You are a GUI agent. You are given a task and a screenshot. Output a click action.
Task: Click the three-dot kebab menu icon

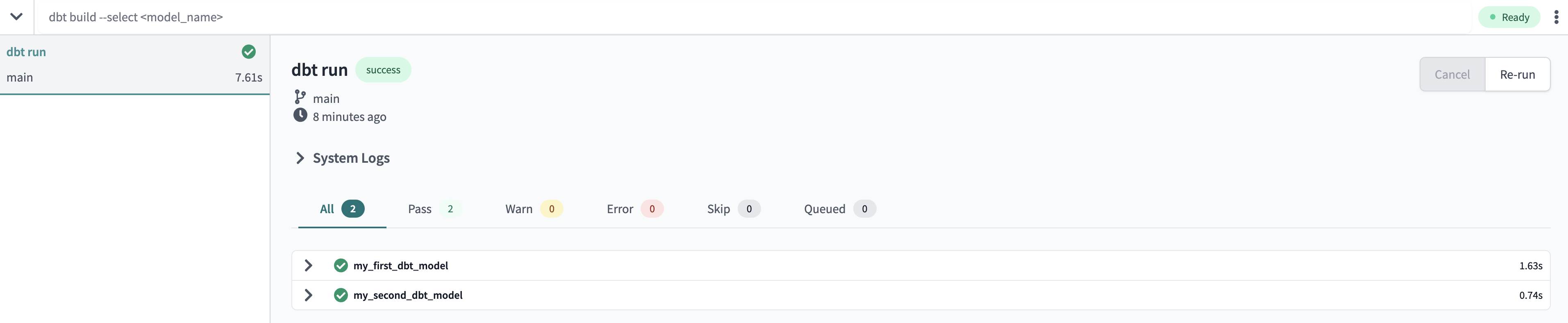(x=1556, y=17)
